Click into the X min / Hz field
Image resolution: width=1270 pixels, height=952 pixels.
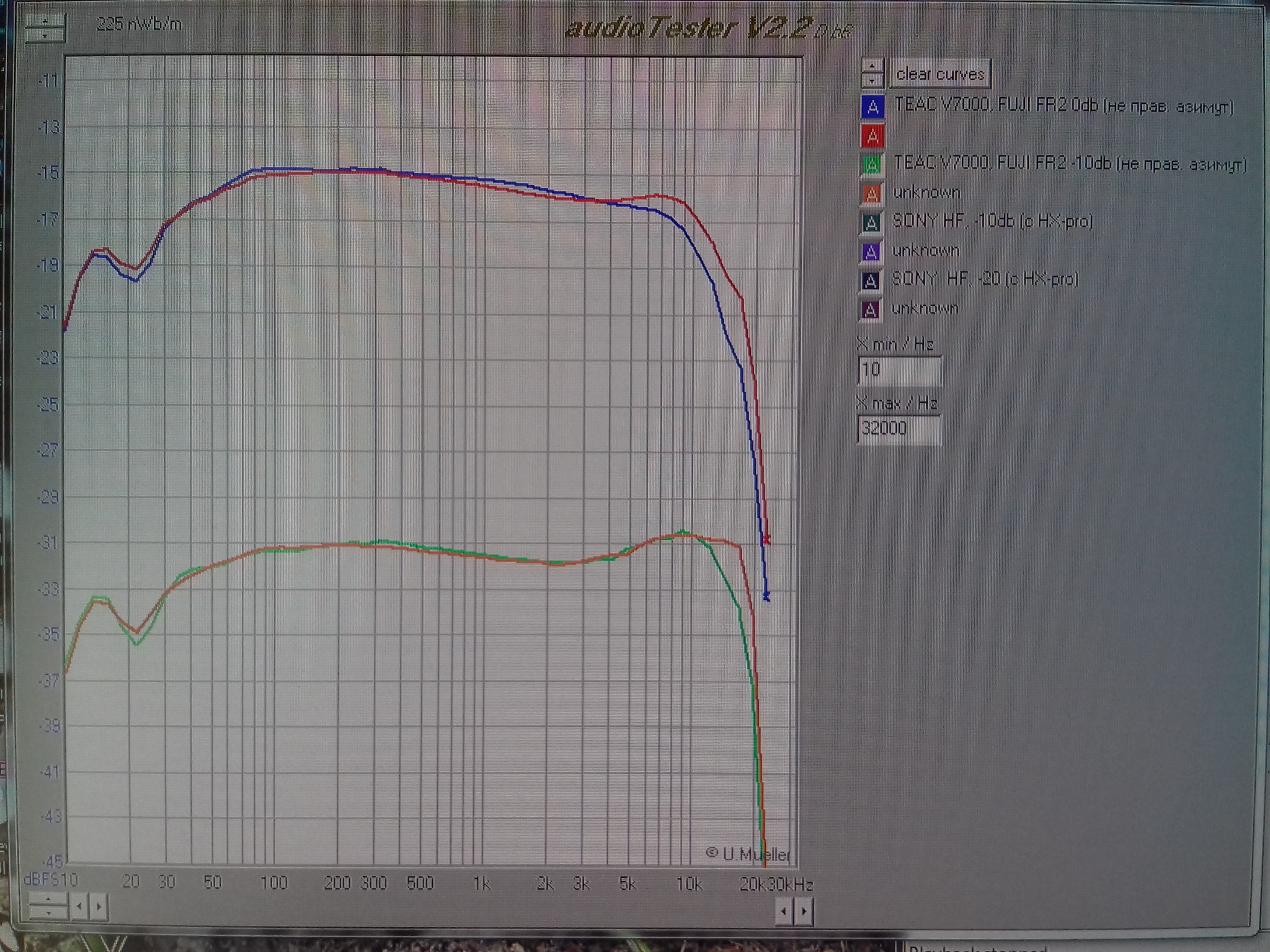coord(899,370)
